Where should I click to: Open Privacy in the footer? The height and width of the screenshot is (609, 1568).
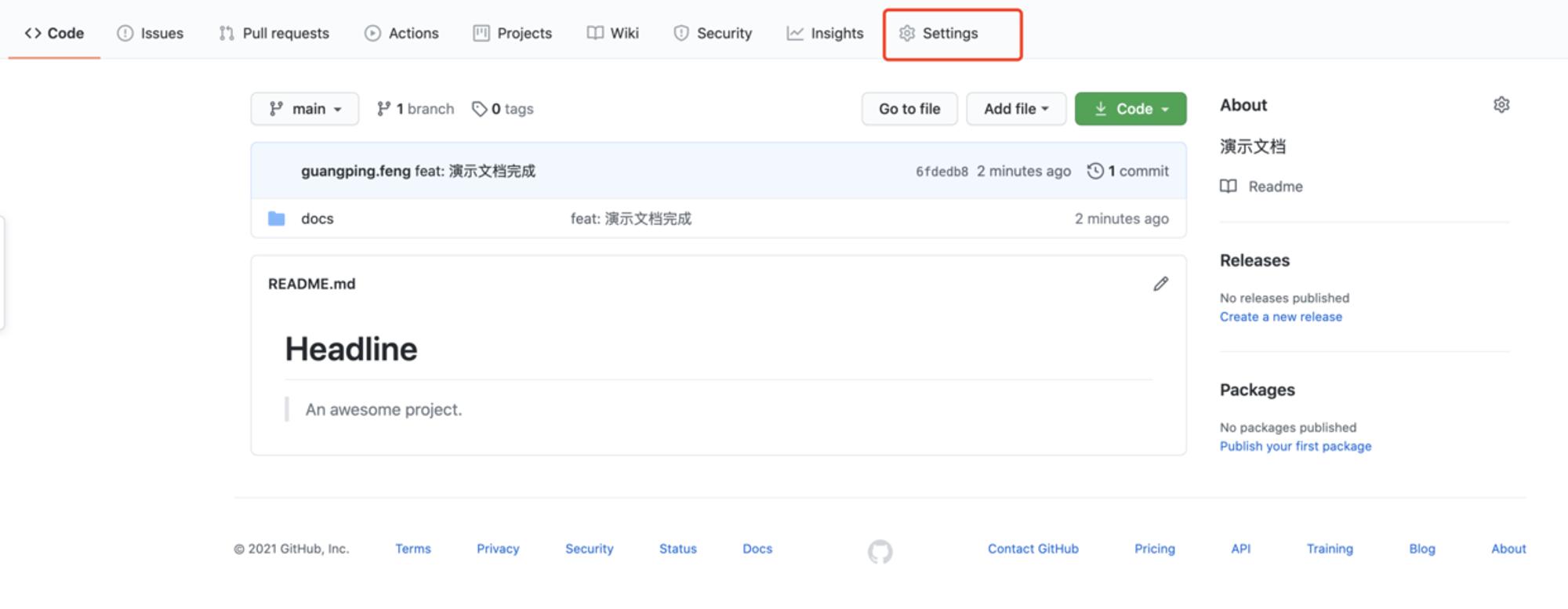498,549
